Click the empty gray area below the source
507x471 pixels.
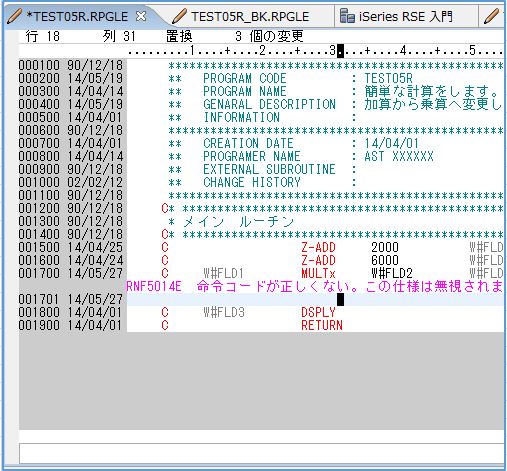click(261, 381)
